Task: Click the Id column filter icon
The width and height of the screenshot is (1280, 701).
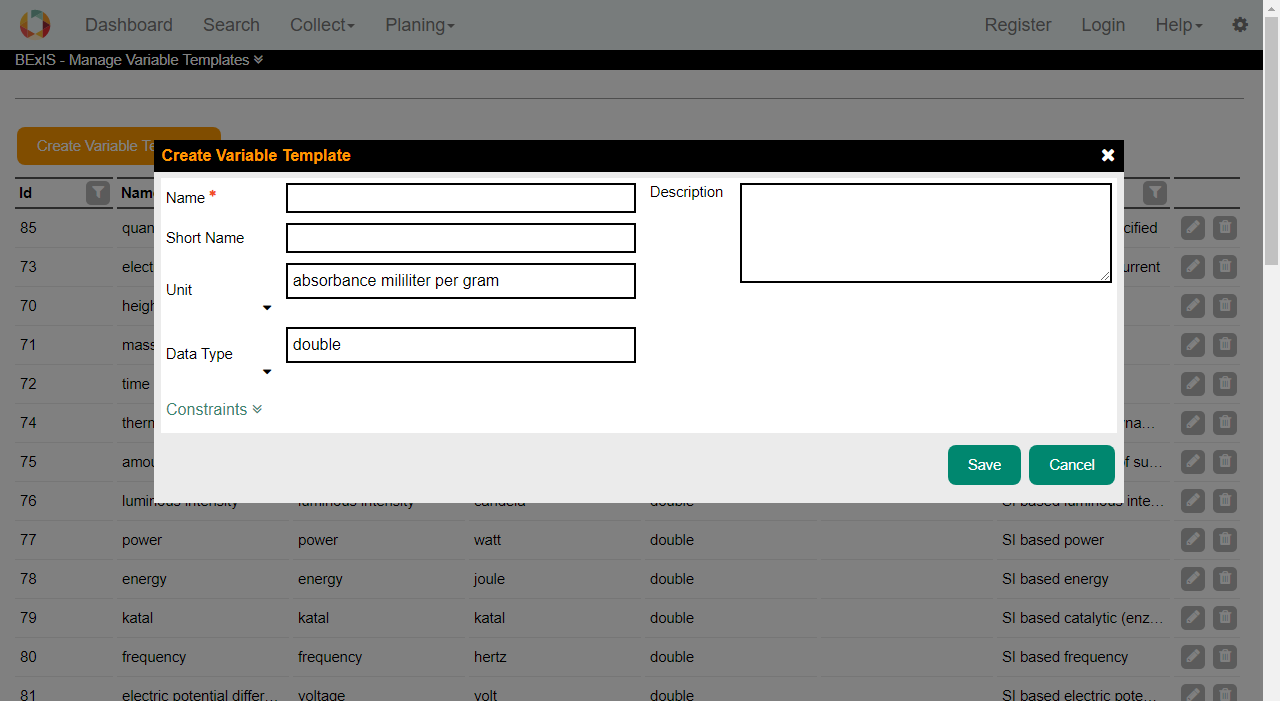Action: [98, 193]
